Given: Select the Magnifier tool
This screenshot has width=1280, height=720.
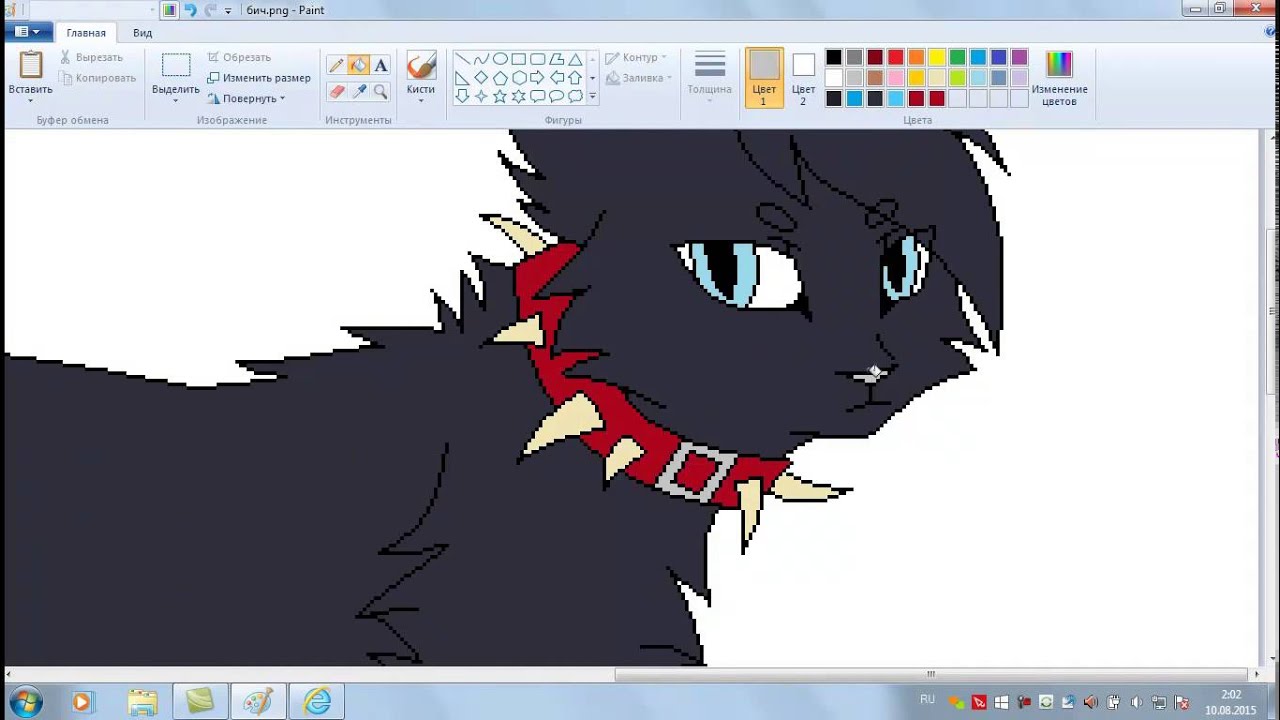Looking at the screenshot, I should click(381, 91).
